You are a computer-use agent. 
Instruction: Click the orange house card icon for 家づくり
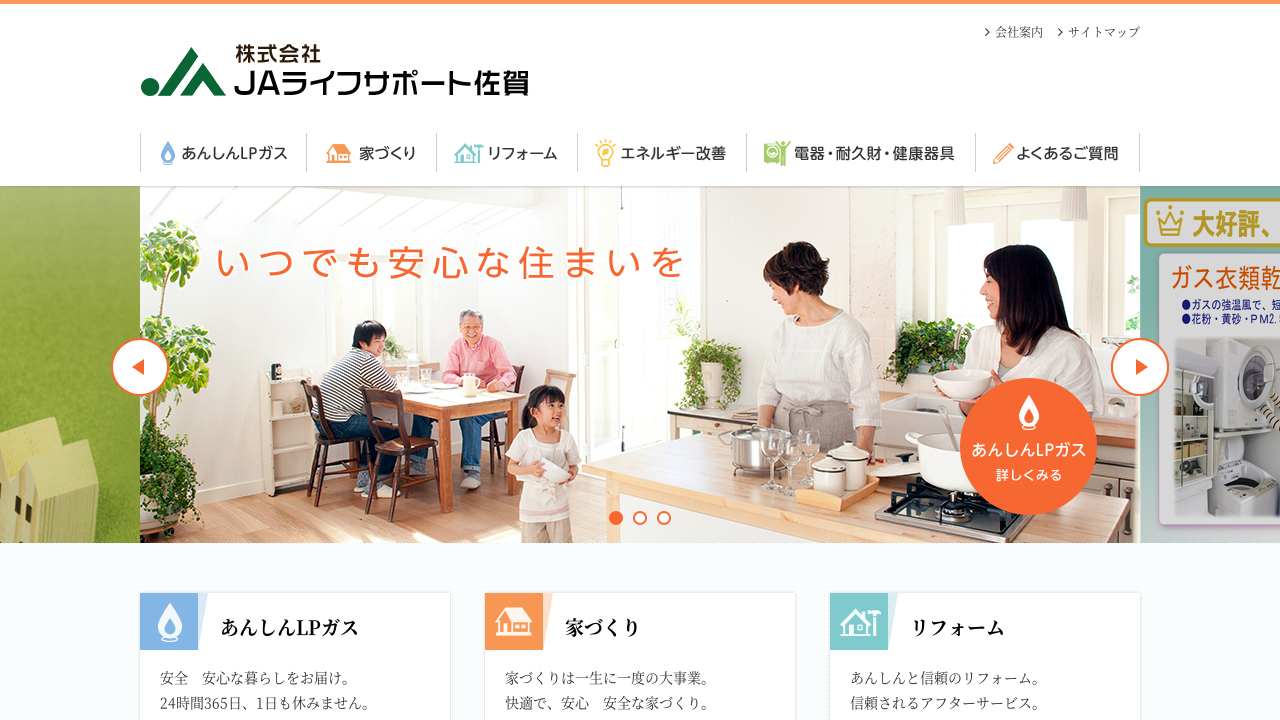[514, 621]
